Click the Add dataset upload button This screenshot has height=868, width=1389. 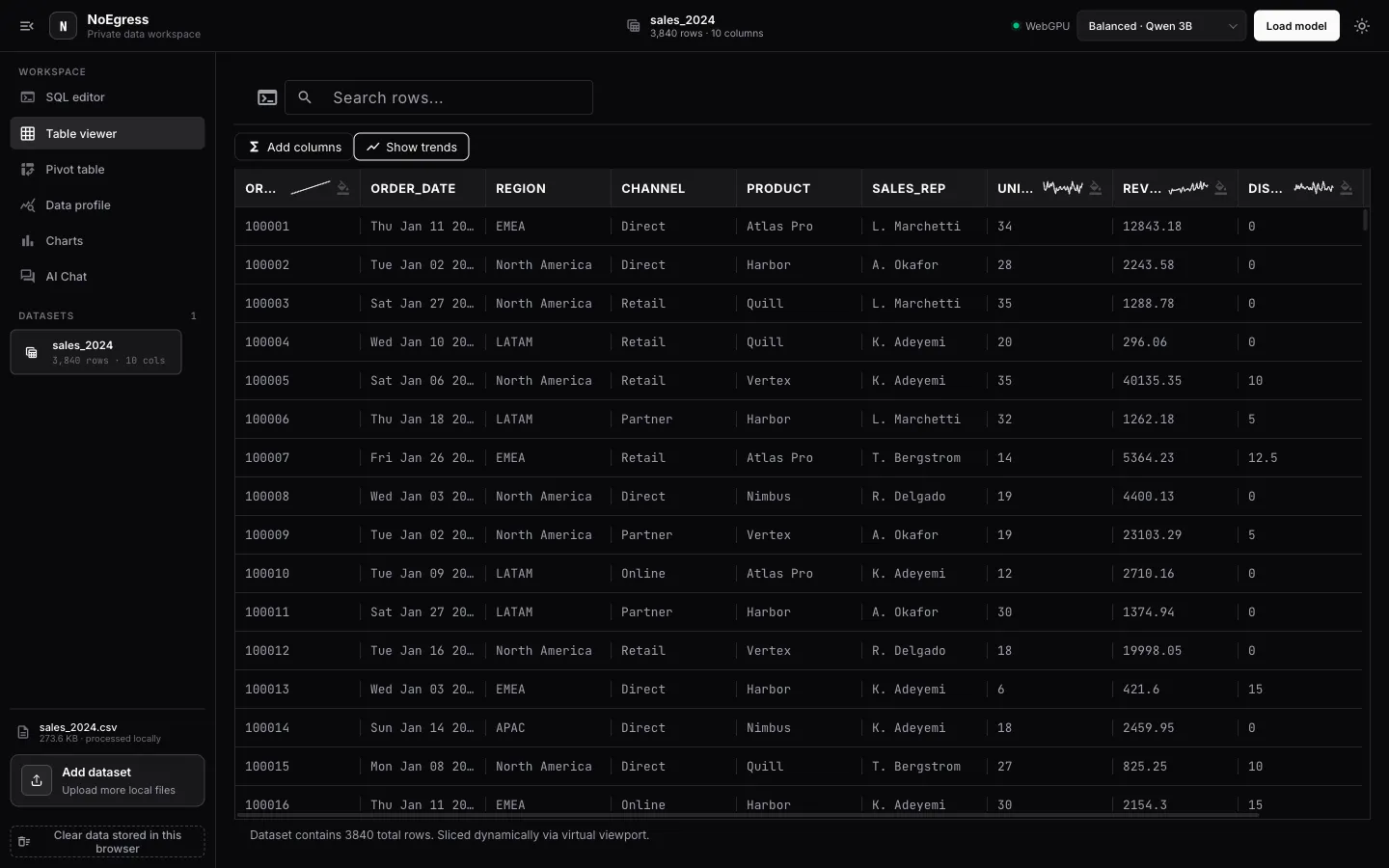(107, 780)
